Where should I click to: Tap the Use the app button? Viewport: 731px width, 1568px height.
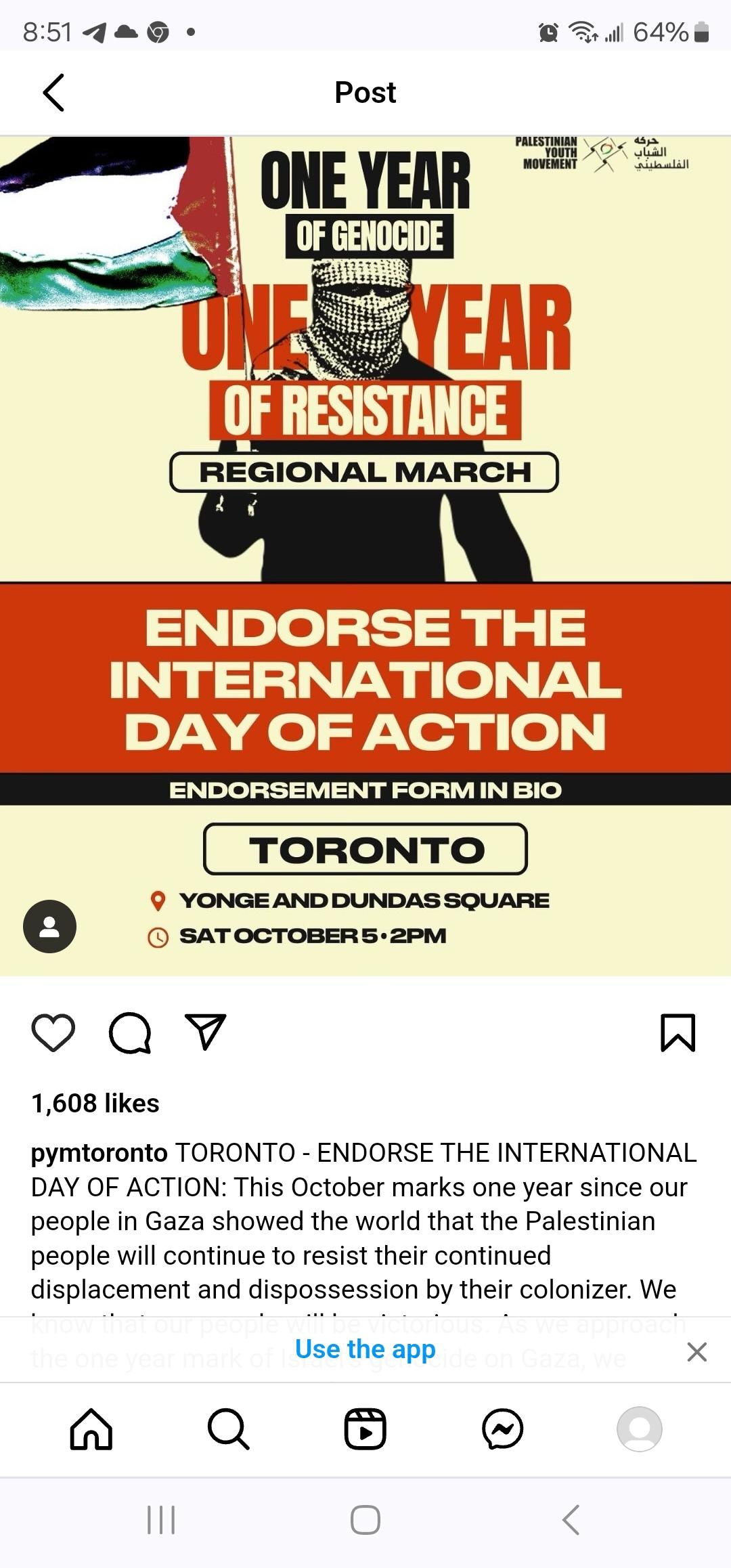(365, 1349)
